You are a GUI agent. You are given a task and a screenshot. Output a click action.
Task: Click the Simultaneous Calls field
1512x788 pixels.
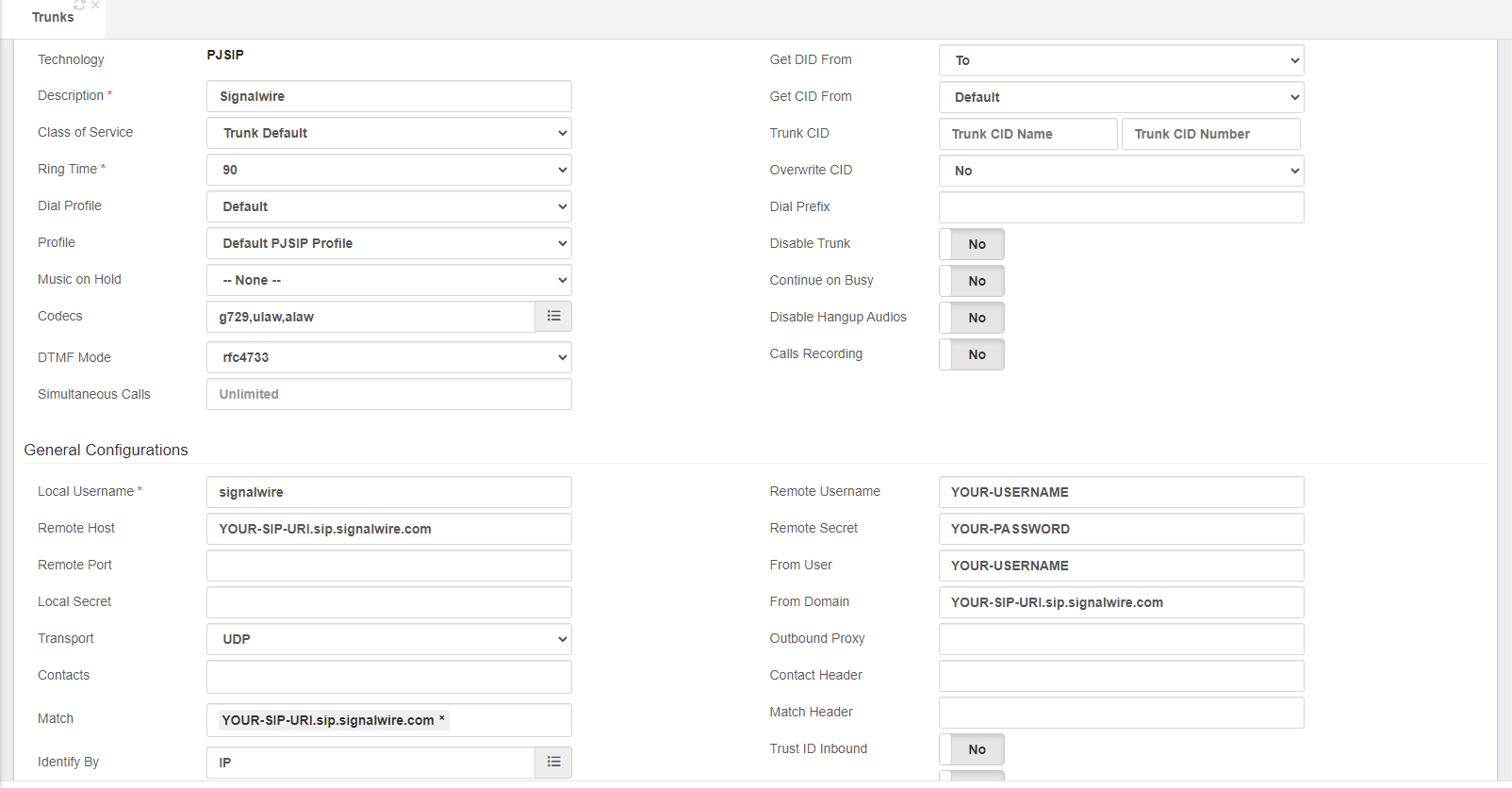[389, 394]
